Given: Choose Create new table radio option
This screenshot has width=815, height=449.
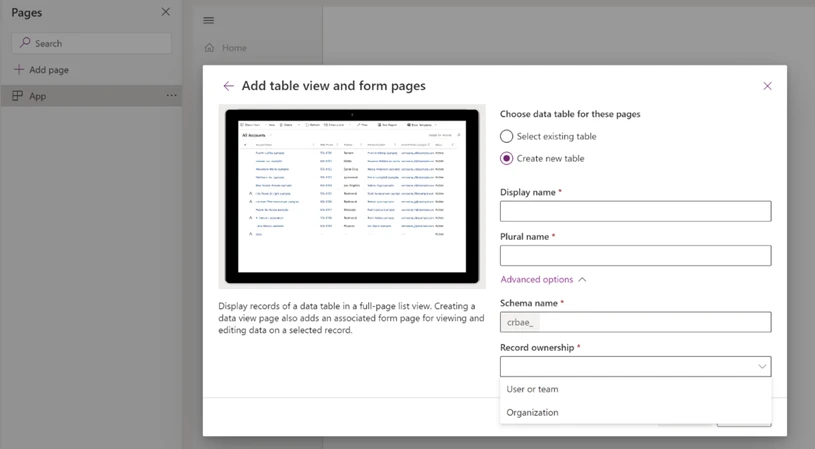Looking at the screenshot, I should [507, 158].
